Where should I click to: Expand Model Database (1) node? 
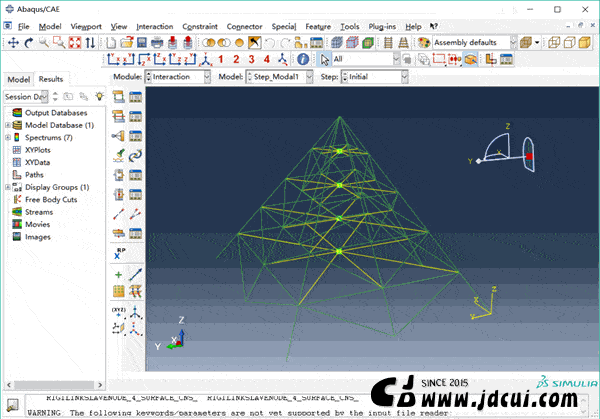point(8,125)
